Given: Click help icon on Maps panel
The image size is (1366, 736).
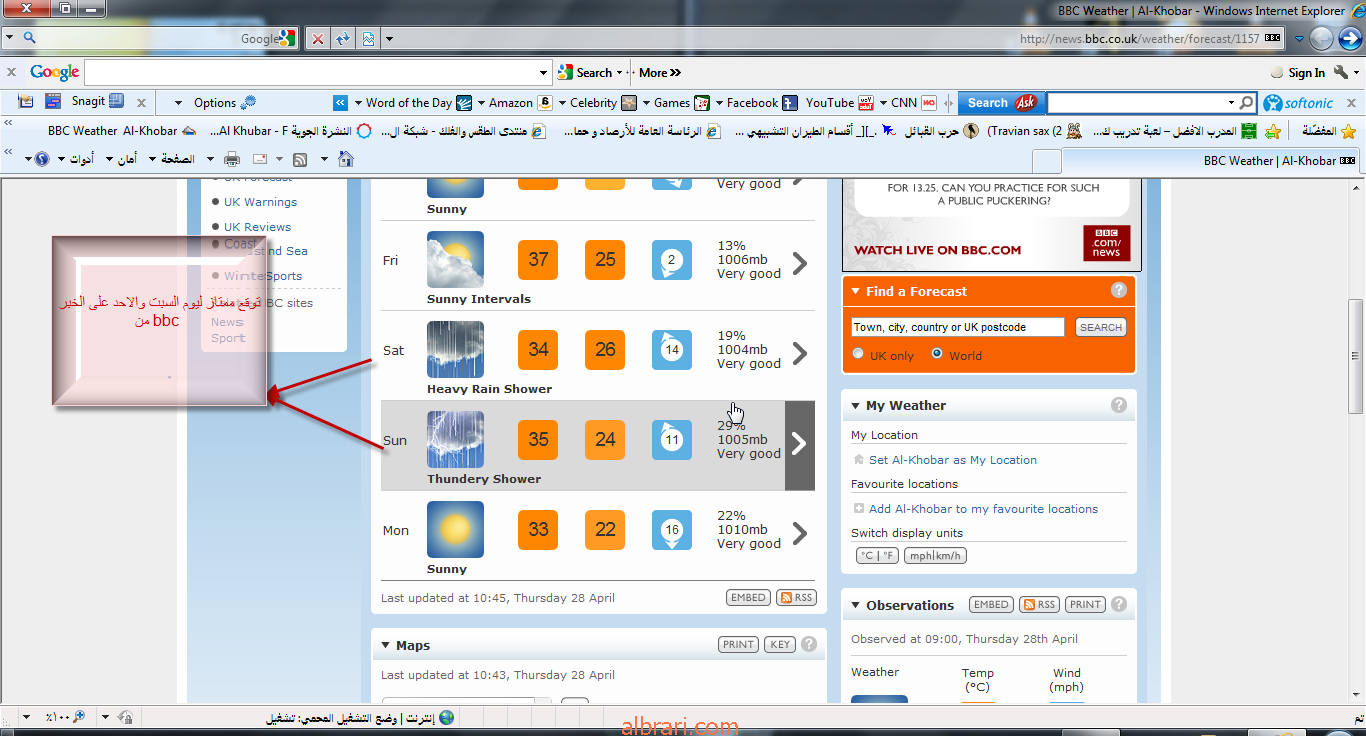Looking at the screenshot, I should coord(809,645).
